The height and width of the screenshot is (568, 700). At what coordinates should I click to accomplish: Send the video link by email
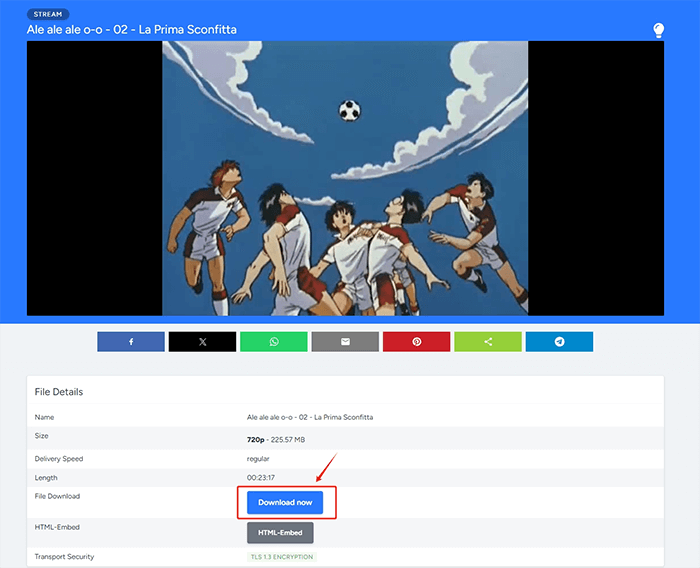coord(345,342)
